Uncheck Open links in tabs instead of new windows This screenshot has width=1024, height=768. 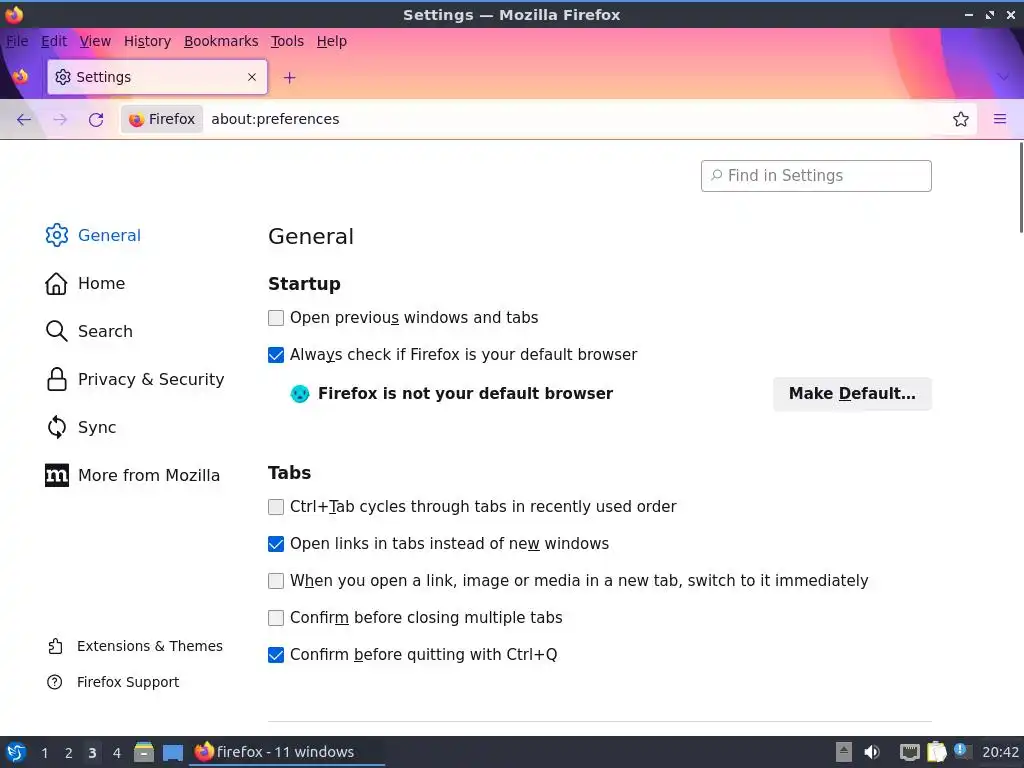tap(276, 544)
